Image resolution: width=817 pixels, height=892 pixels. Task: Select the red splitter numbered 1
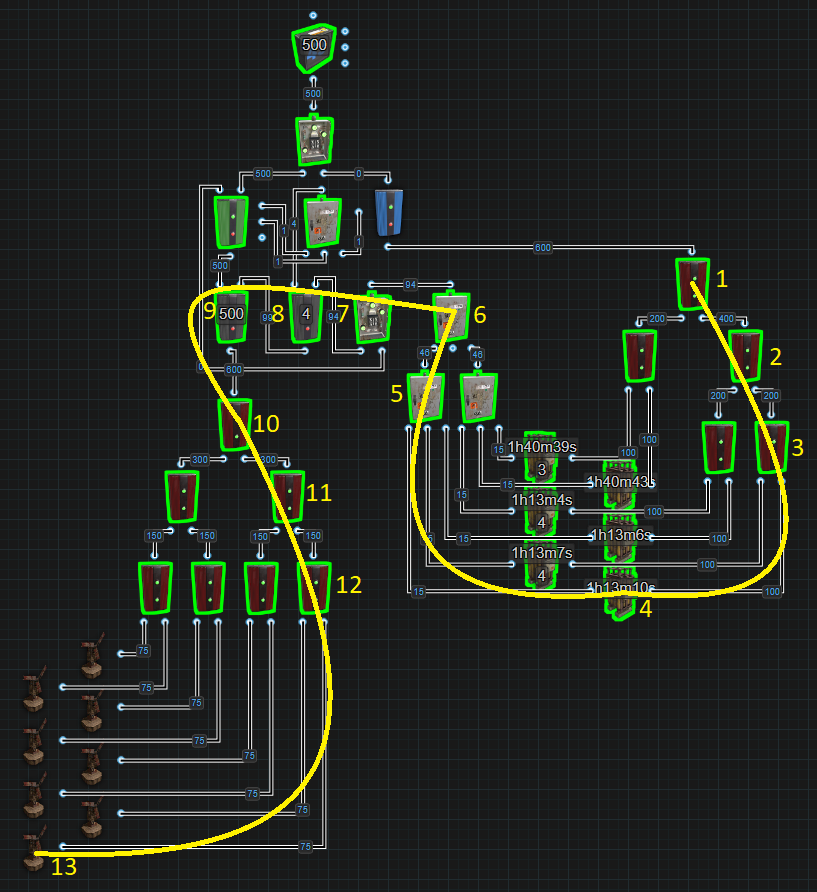[x=692, y=283]
